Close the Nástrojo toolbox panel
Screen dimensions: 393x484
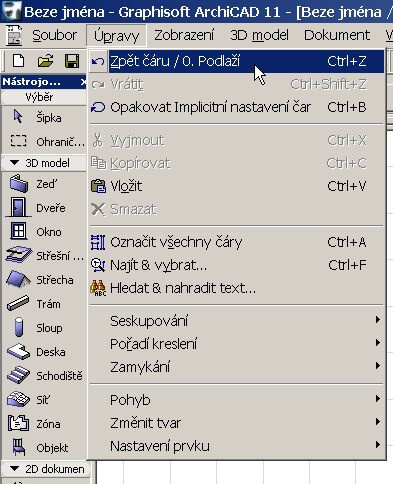pyautogui.click(x=83, y=82)
